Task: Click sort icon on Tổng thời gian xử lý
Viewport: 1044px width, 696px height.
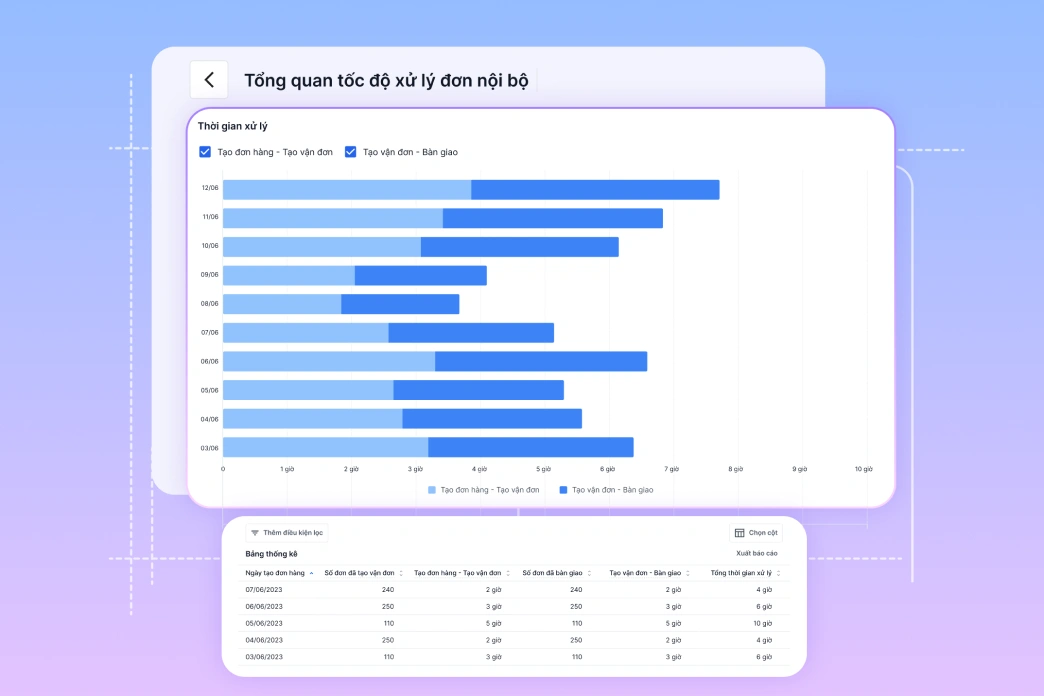Action: click(x=778, y=573)
